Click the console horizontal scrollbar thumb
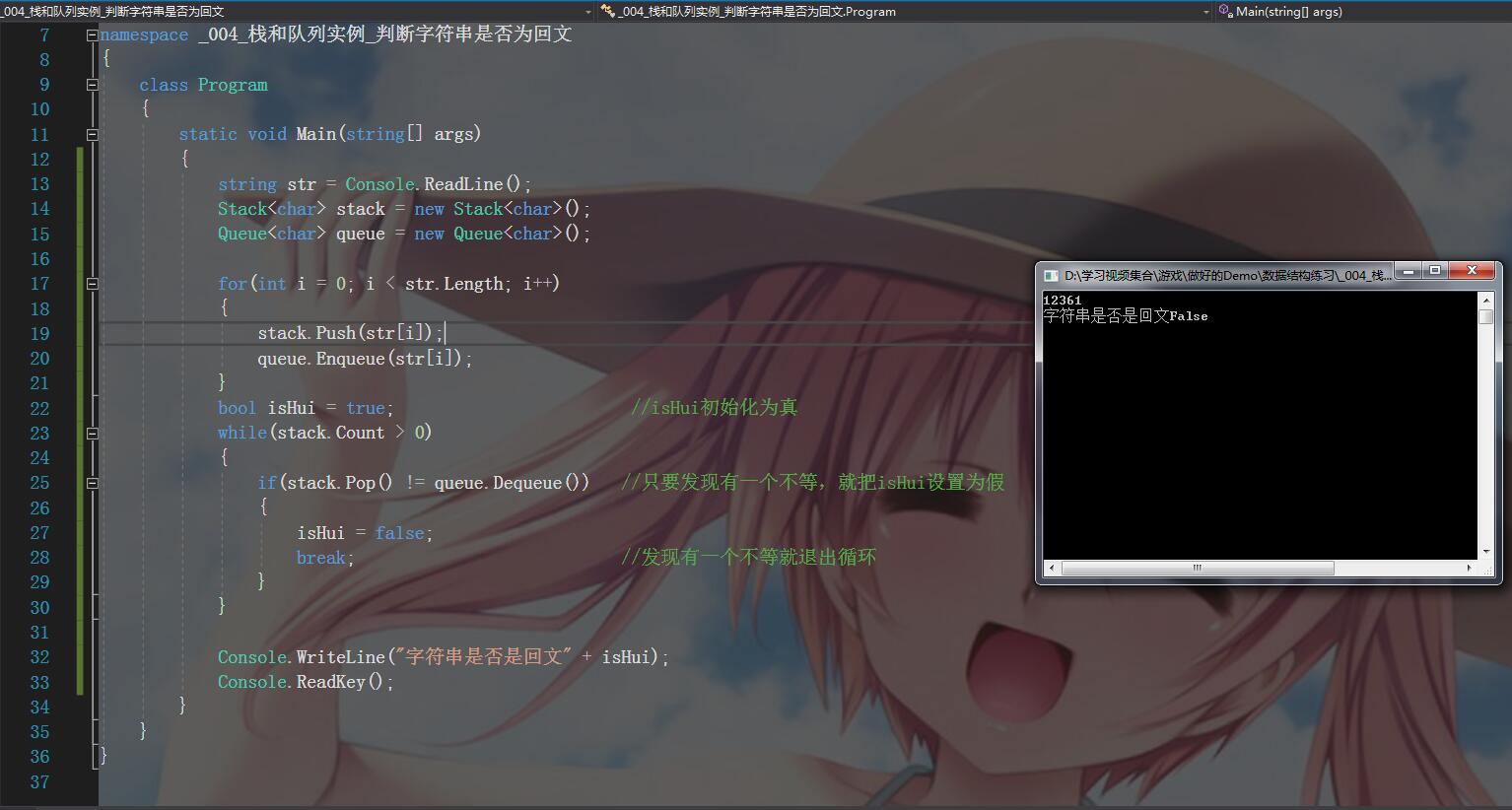1512x810 pixels. [x=1198, y=568]
